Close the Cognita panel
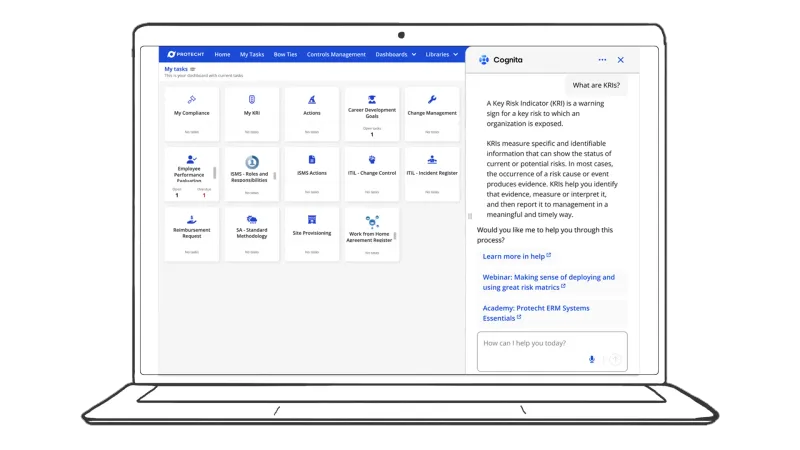This screenshot has width=800, height=450. 620,60
